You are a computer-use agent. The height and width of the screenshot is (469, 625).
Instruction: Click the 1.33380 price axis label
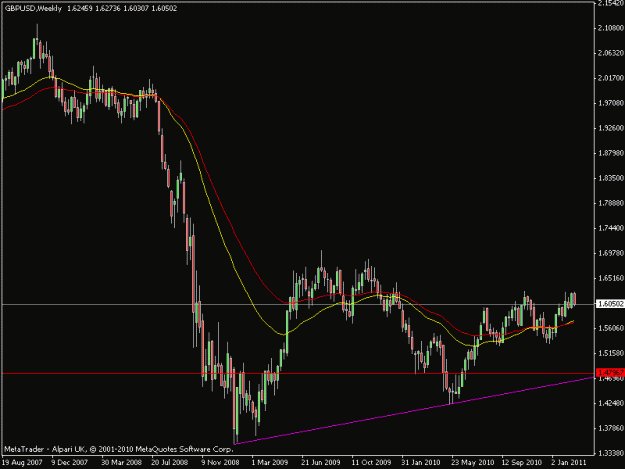611,453
